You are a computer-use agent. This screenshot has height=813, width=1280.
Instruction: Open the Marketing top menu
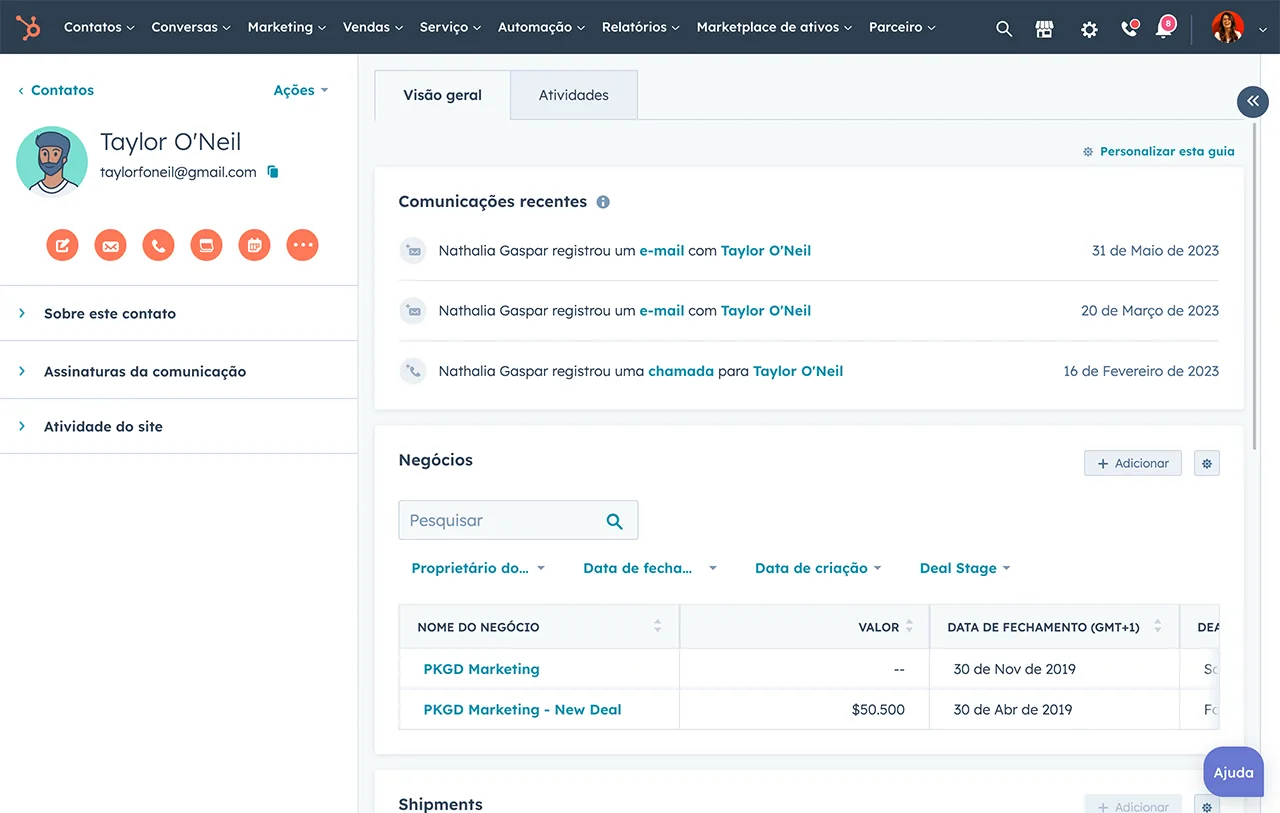pos(287,27)
